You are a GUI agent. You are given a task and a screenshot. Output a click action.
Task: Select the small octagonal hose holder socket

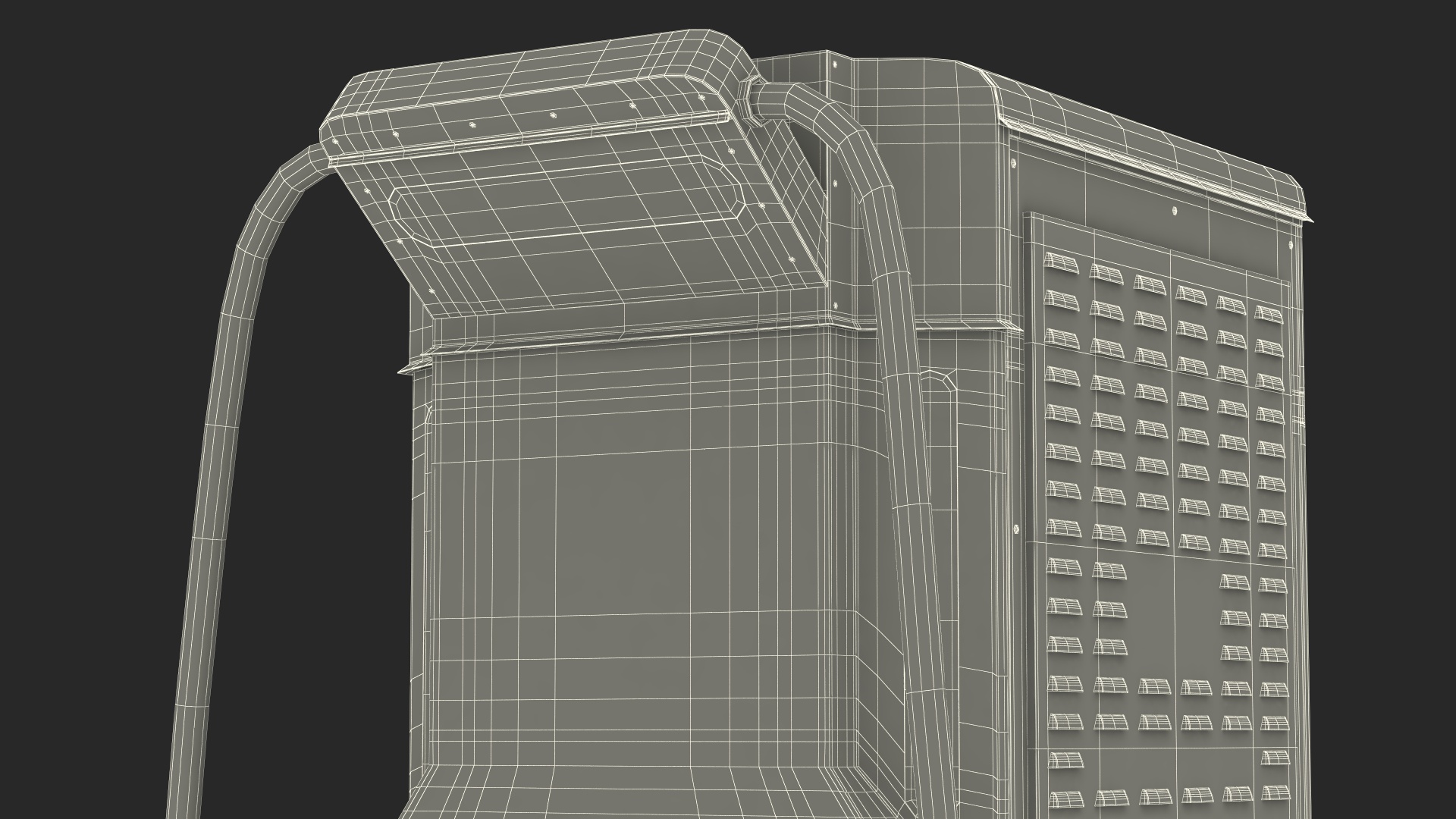pyautogui.click(x=938, y=379)
